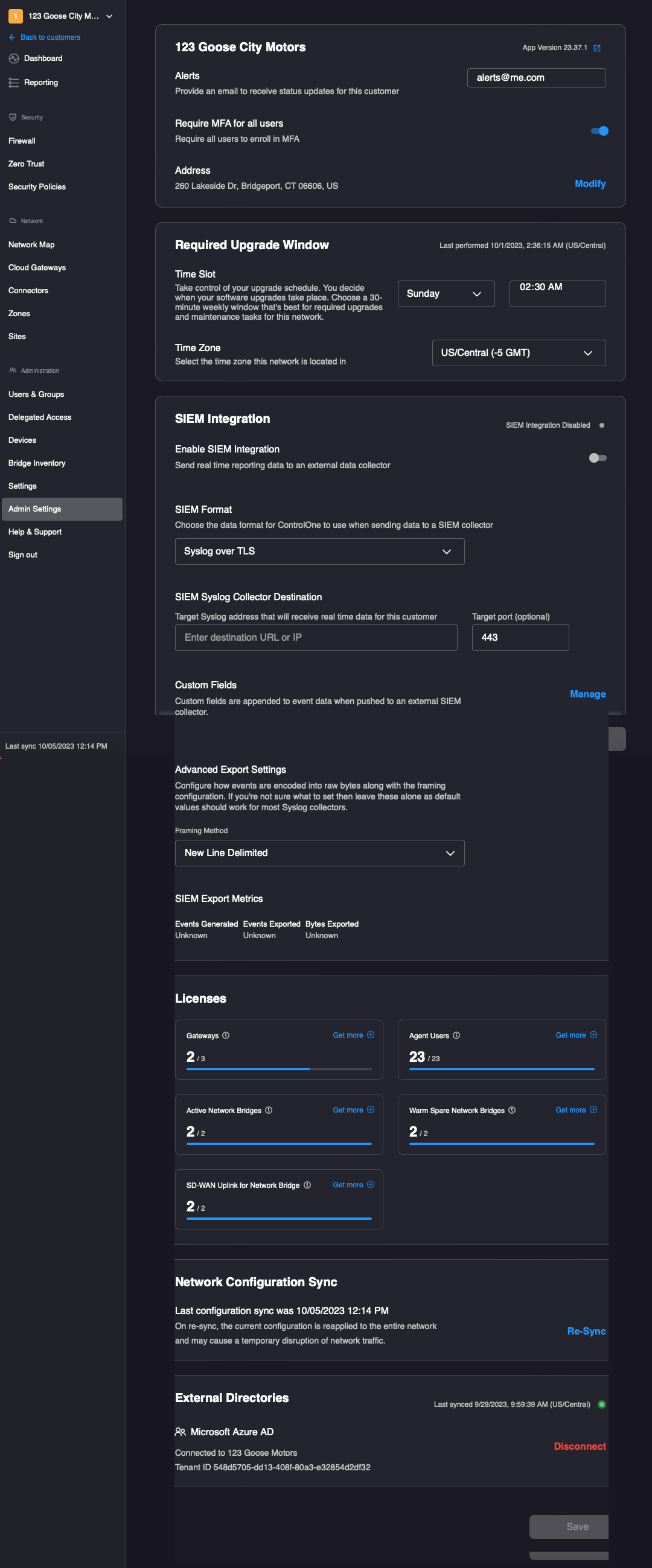Go to Users & Groups
The height and width of the screenshot is (1568, 652).
coord(36,395)
